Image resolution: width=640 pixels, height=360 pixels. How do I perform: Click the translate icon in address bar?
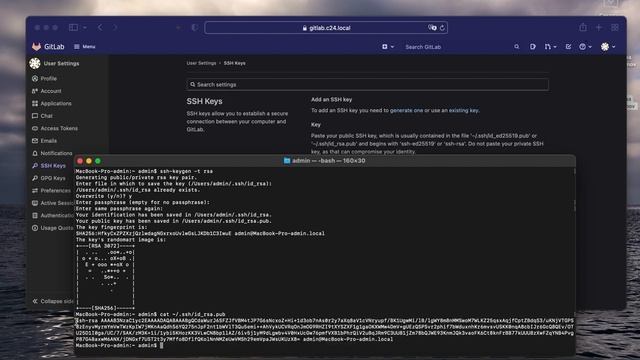[432, 28]
